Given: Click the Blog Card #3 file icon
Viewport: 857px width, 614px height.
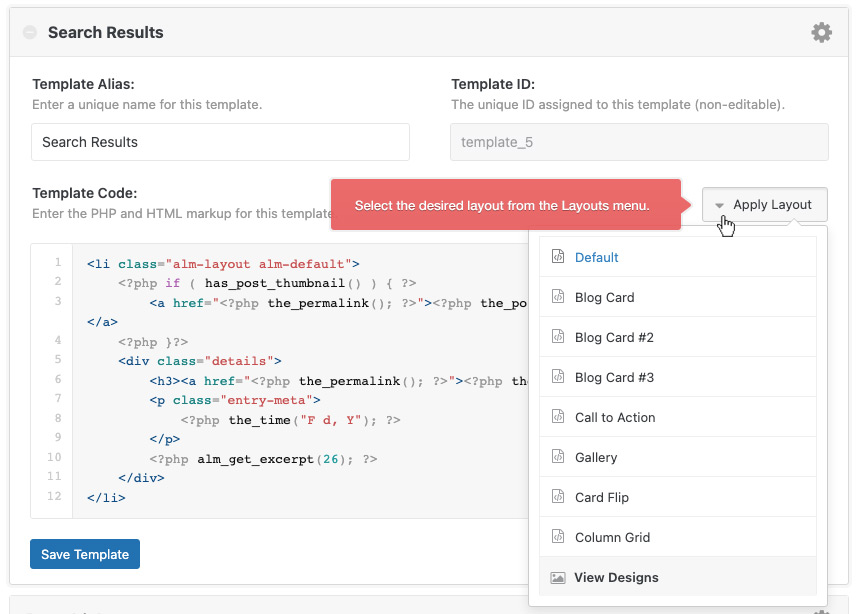Looking at the screenshot, I should [557, 376].
